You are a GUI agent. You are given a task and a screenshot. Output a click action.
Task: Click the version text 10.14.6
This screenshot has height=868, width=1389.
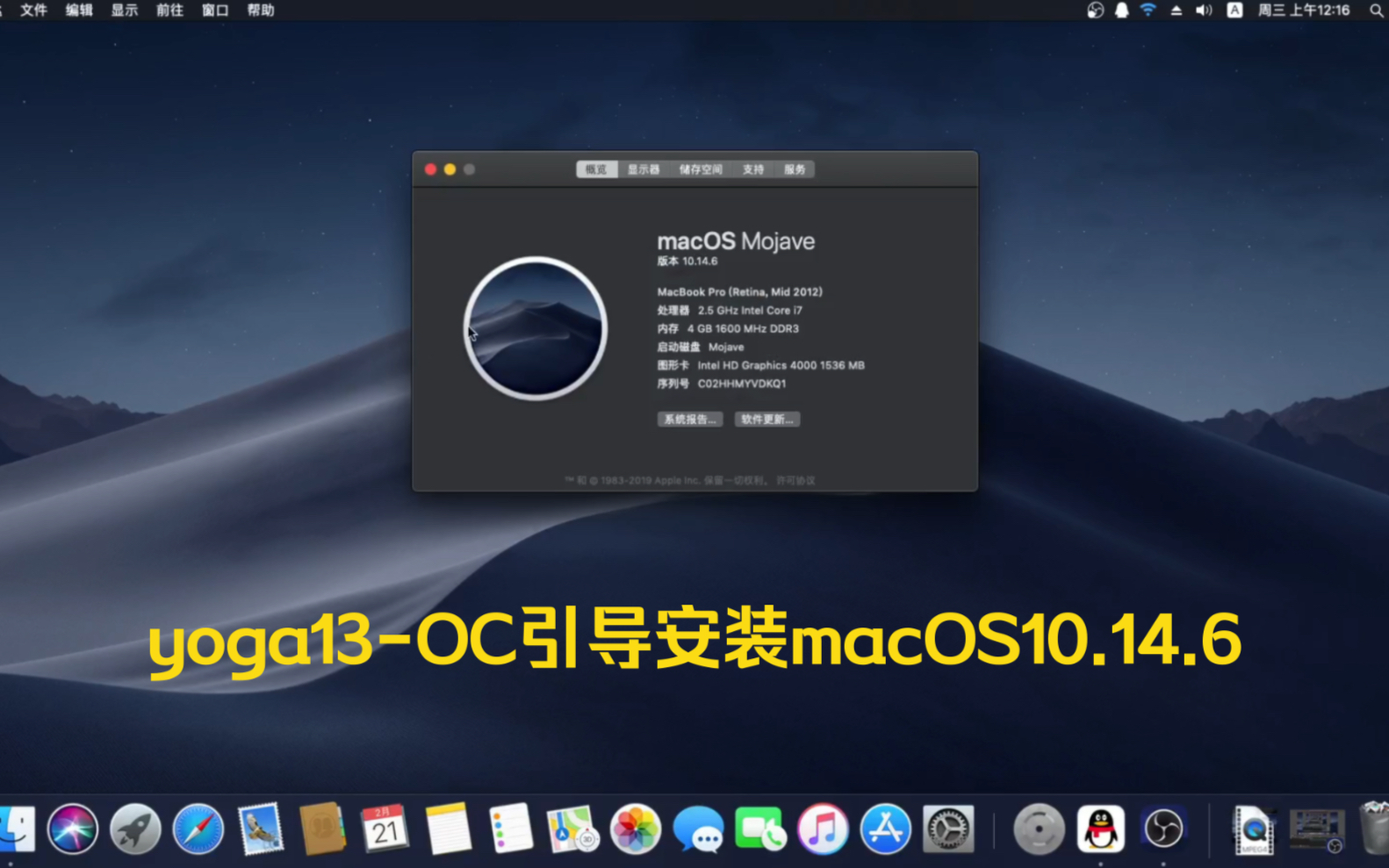tap(700, 262)
